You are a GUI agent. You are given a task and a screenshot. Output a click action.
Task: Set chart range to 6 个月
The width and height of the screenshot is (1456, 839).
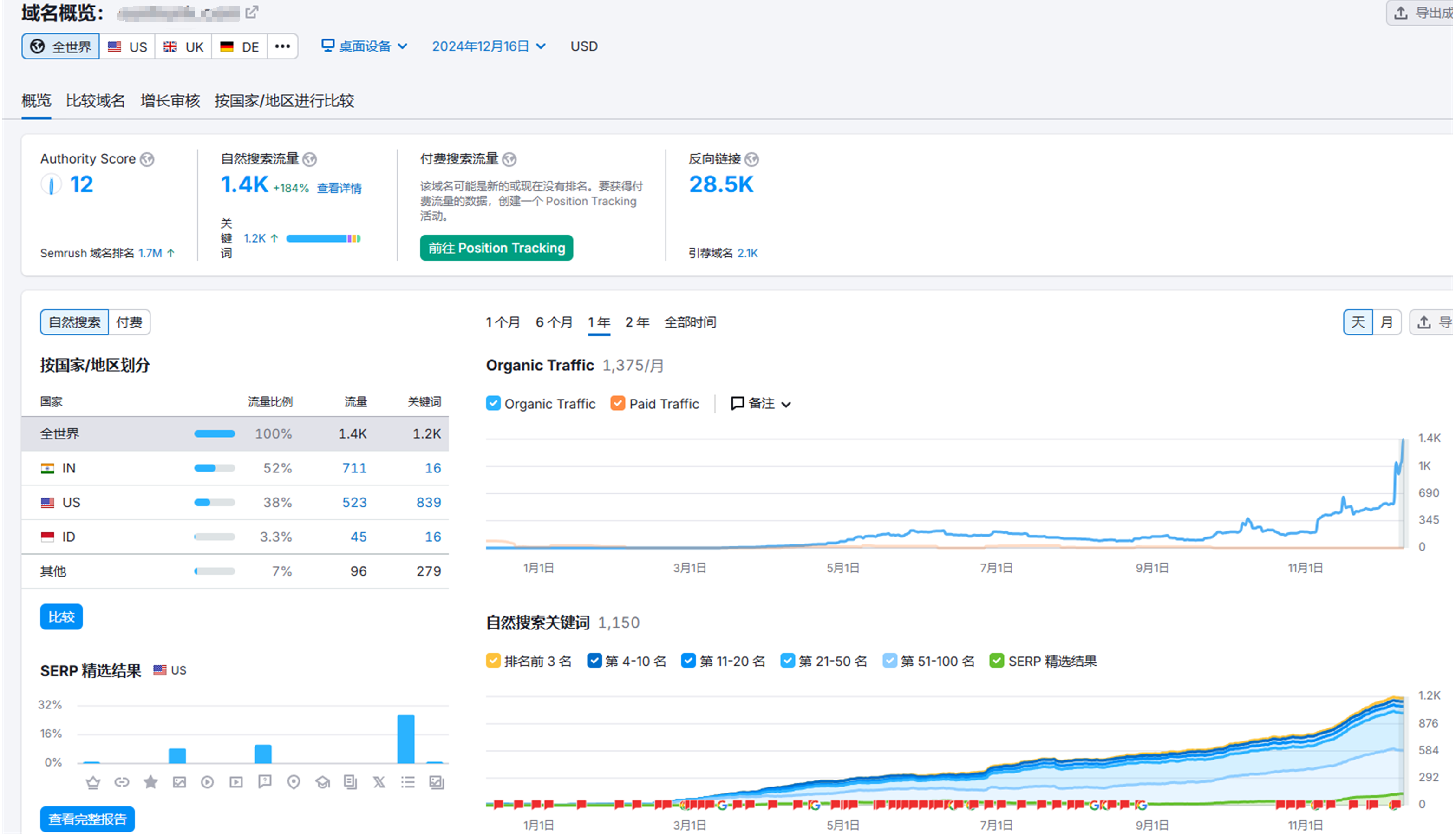point(555,323)
